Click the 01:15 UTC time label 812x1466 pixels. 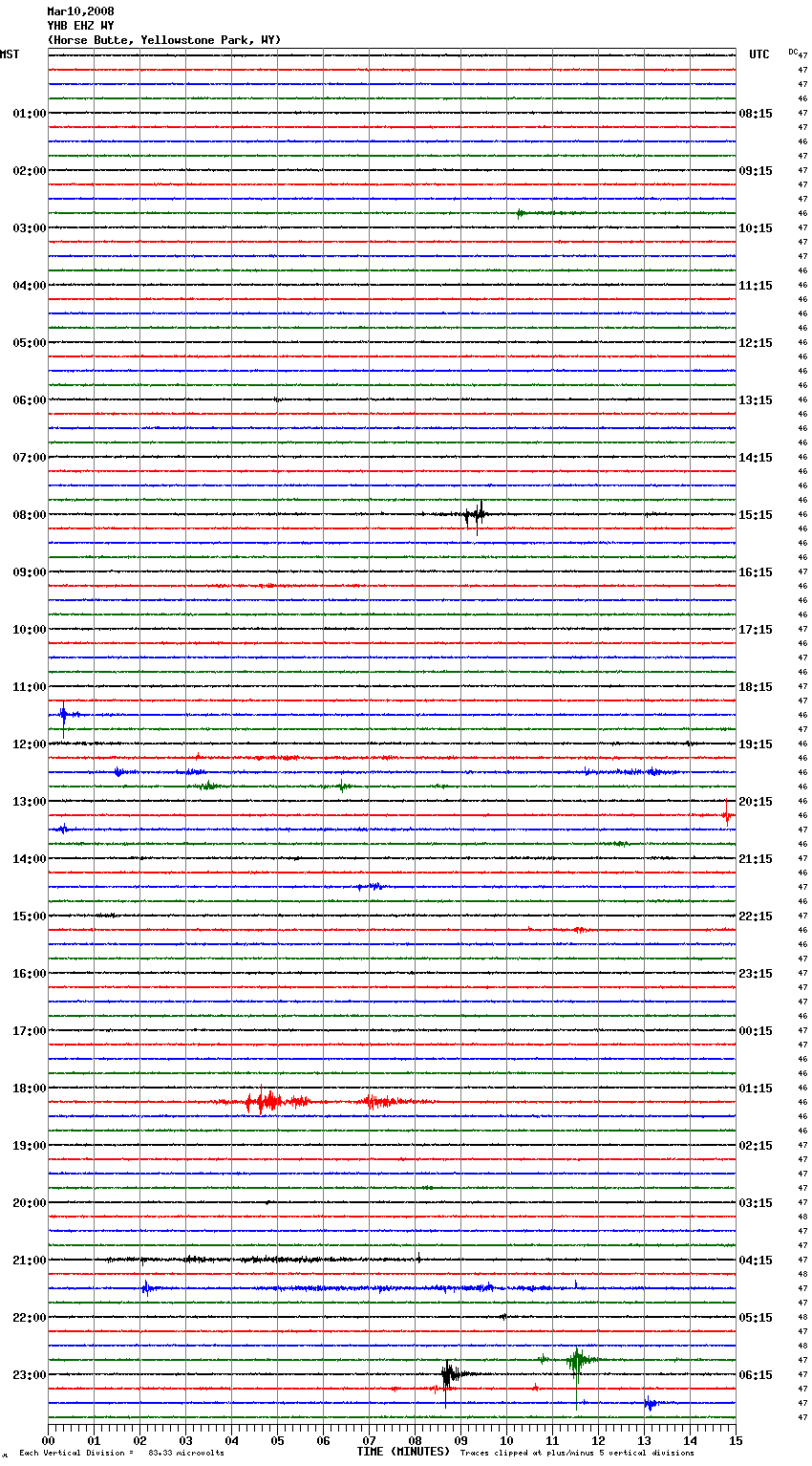[756, 1089]
